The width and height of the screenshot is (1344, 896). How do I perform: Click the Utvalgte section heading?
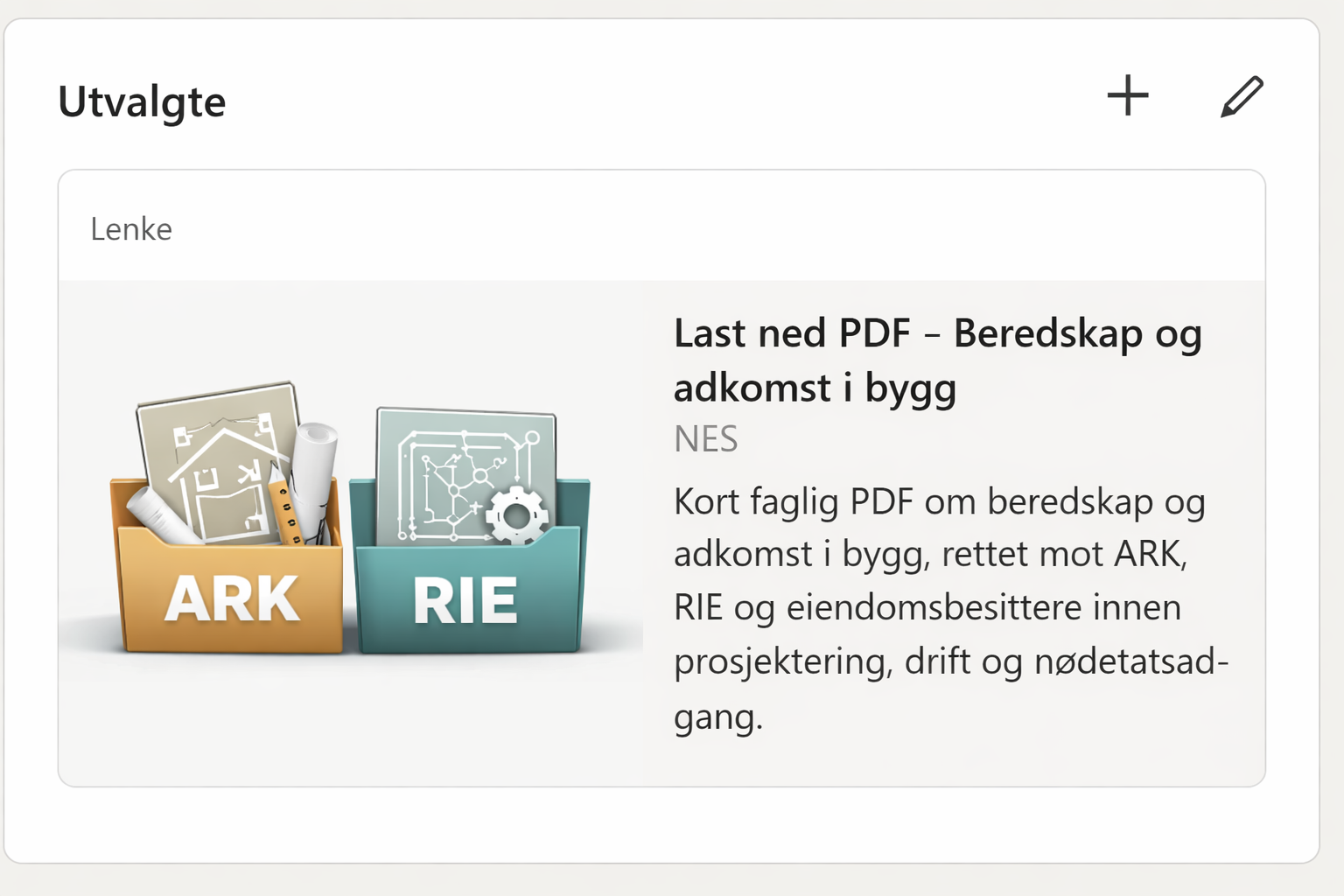pyautogui.click(x=142, y=101)
